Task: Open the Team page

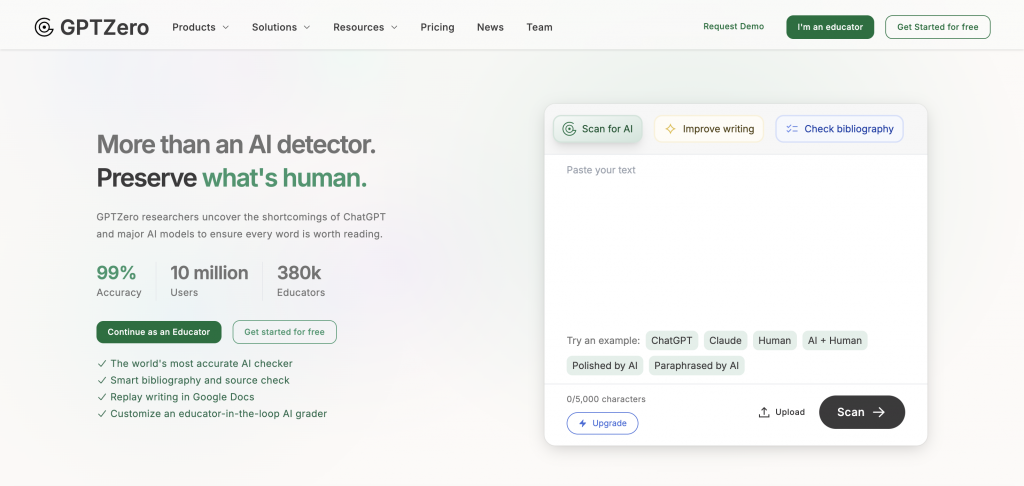Action: click(x=539, y=27)
